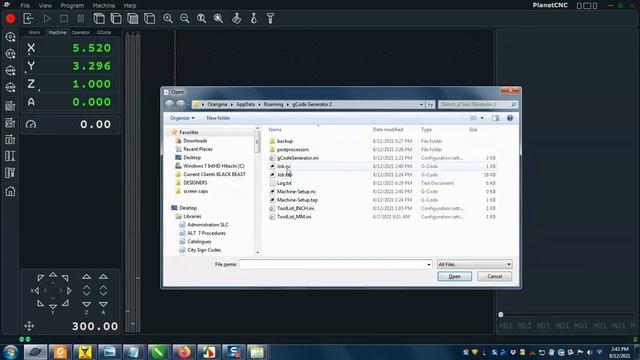Click the taskbar clock
The image size is (640, 360).
620,352
